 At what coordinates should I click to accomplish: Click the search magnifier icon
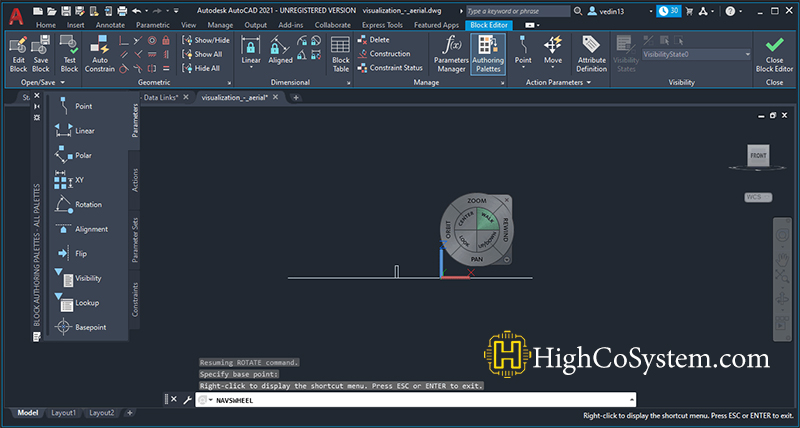[578, 11]
